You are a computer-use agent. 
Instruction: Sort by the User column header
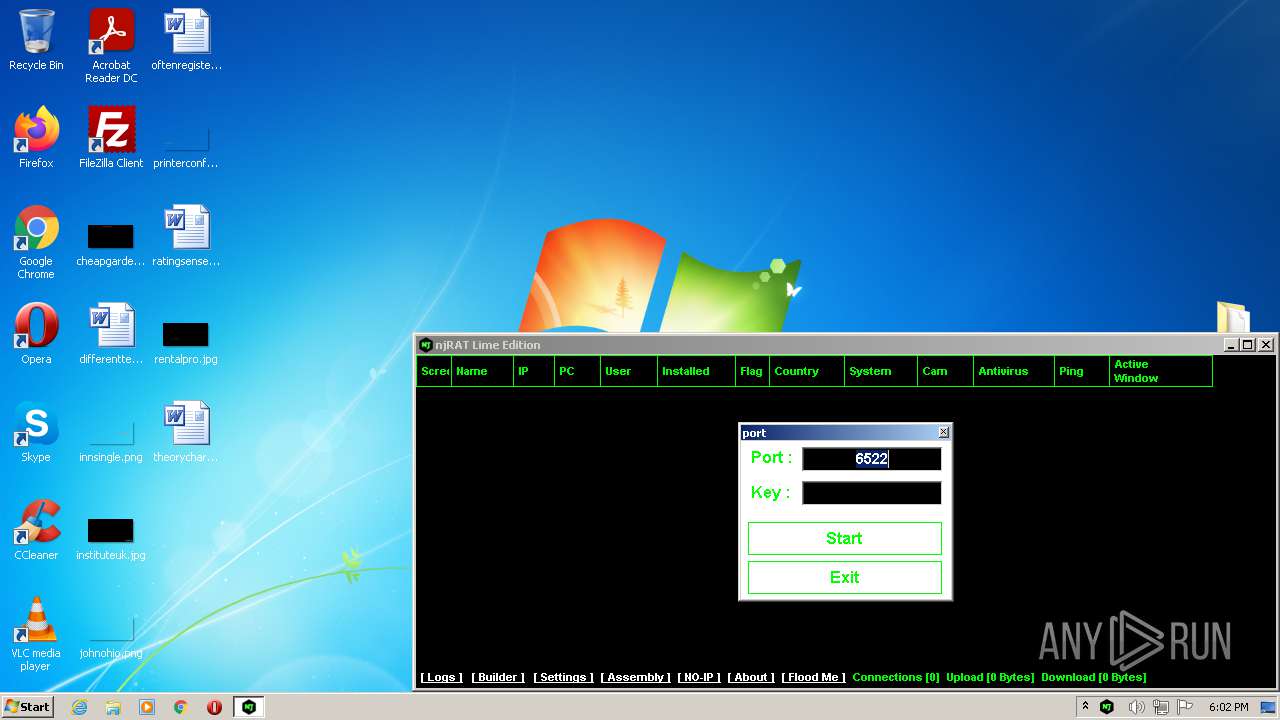coord(628,371)
